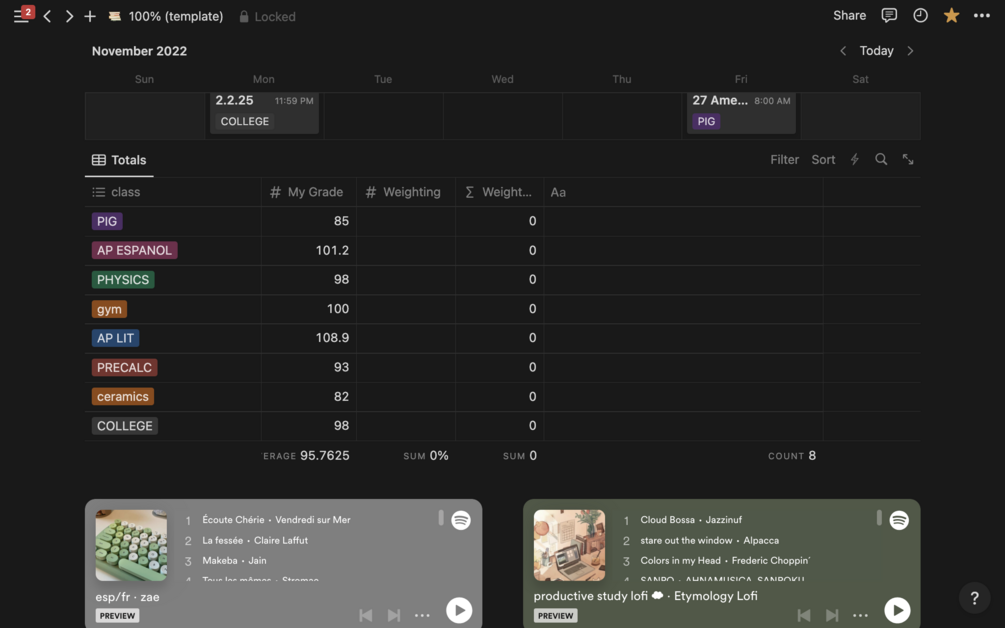
Task: Click the COLLEGE class tag in table
Action: (124, 426)
